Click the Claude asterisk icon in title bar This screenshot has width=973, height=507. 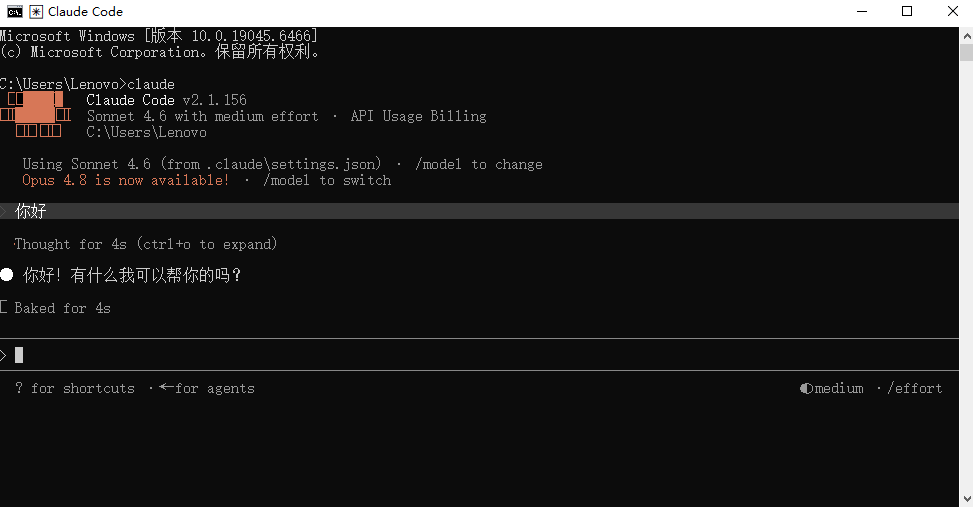pyautogui.click(x=36, y=11)
